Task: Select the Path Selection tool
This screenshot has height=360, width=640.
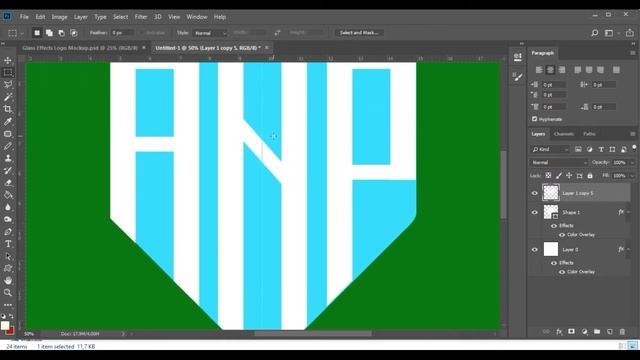Action: [x=8, y=256]
